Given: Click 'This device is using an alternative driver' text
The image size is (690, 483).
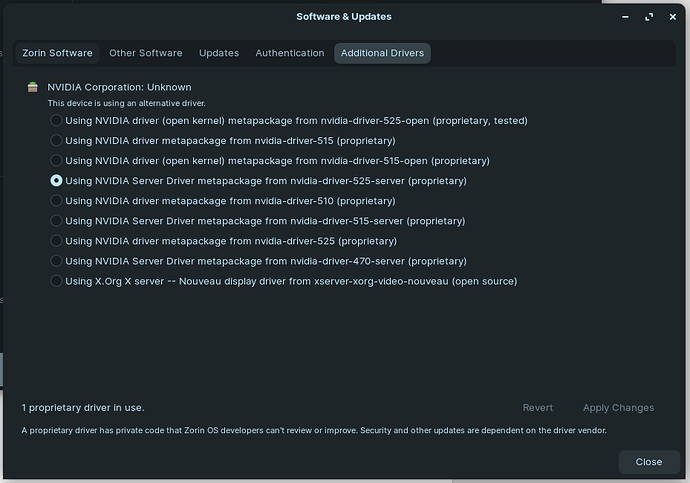Looking at the screenshot, I should pyautogui.click(x=127, y=103).
